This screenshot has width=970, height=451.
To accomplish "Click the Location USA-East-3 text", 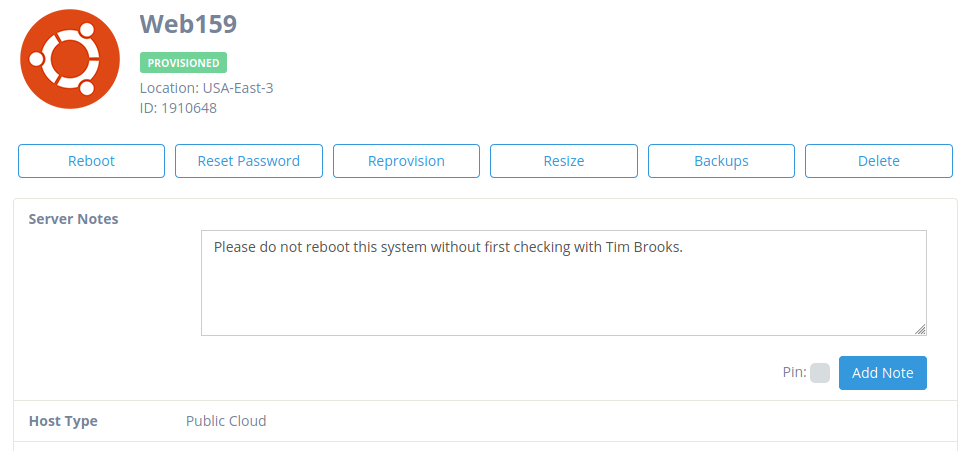I will click(207, 88).
